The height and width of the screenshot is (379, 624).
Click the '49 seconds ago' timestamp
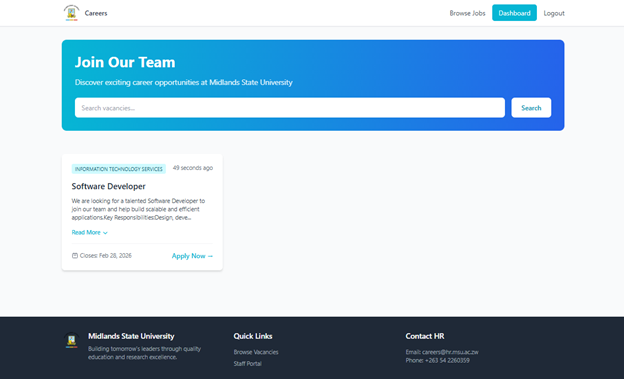(193, 168)
